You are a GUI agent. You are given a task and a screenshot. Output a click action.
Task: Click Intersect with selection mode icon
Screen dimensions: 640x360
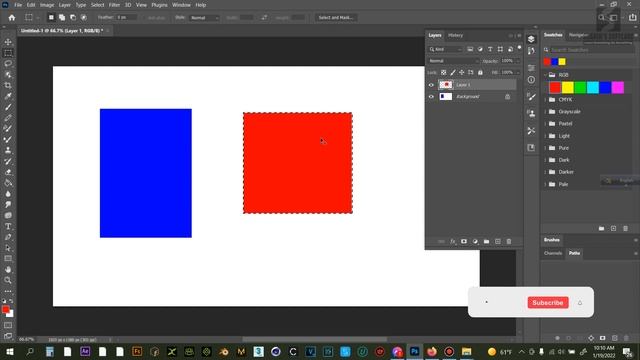[84, 18]
